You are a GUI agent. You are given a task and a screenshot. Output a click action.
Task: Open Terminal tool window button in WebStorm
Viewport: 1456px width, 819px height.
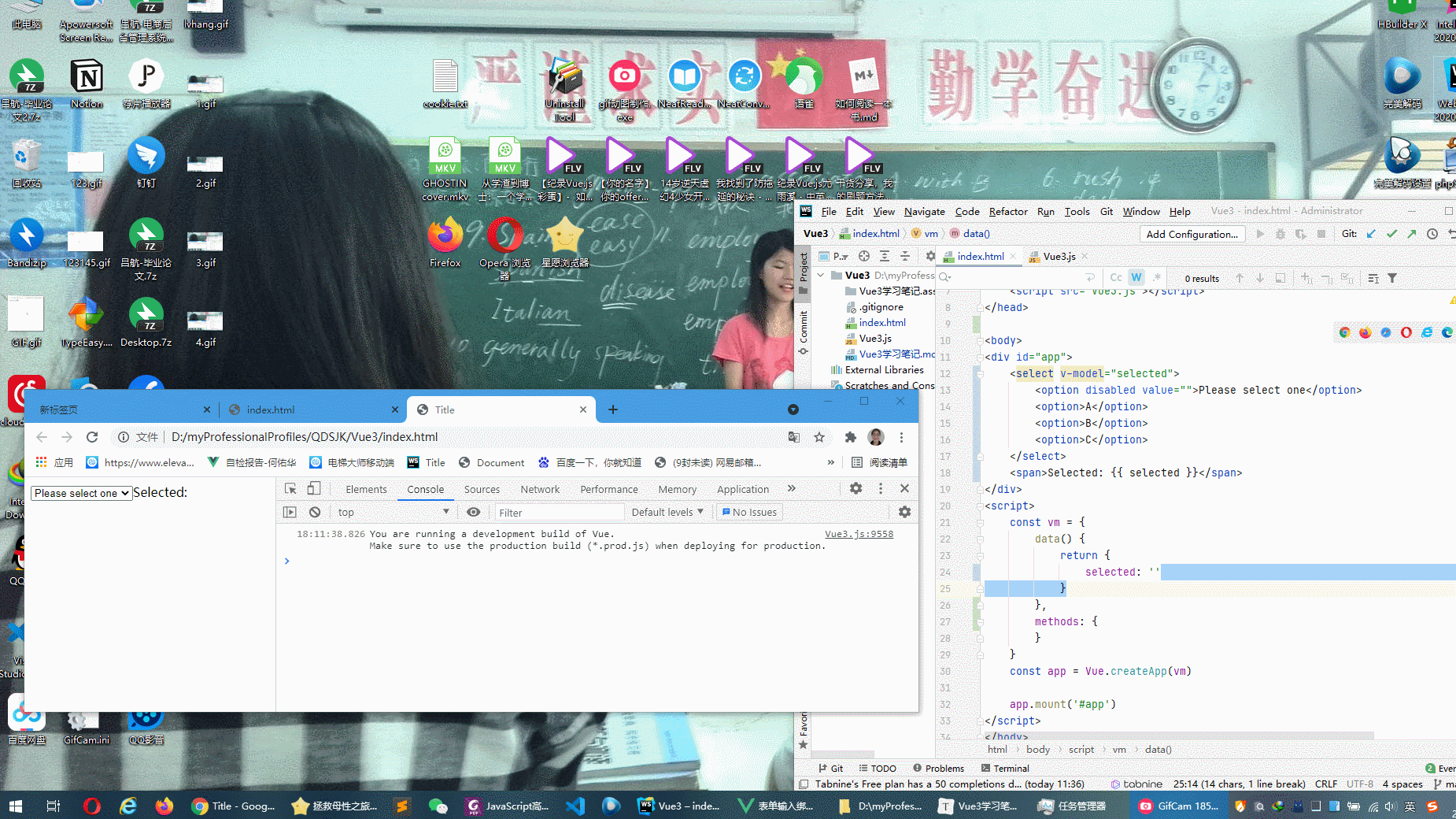pos(1005,768)
